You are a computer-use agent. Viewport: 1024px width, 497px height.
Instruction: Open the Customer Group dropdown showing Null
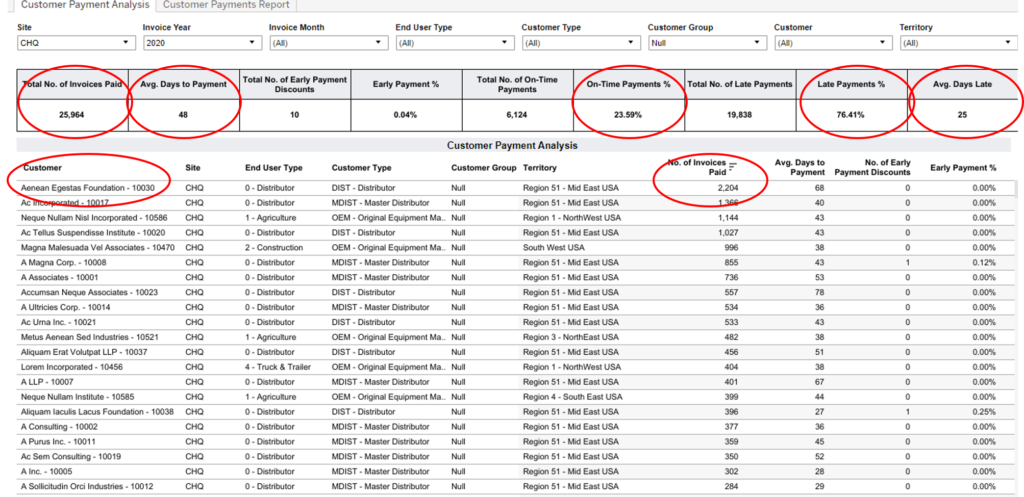click(707, 43)
